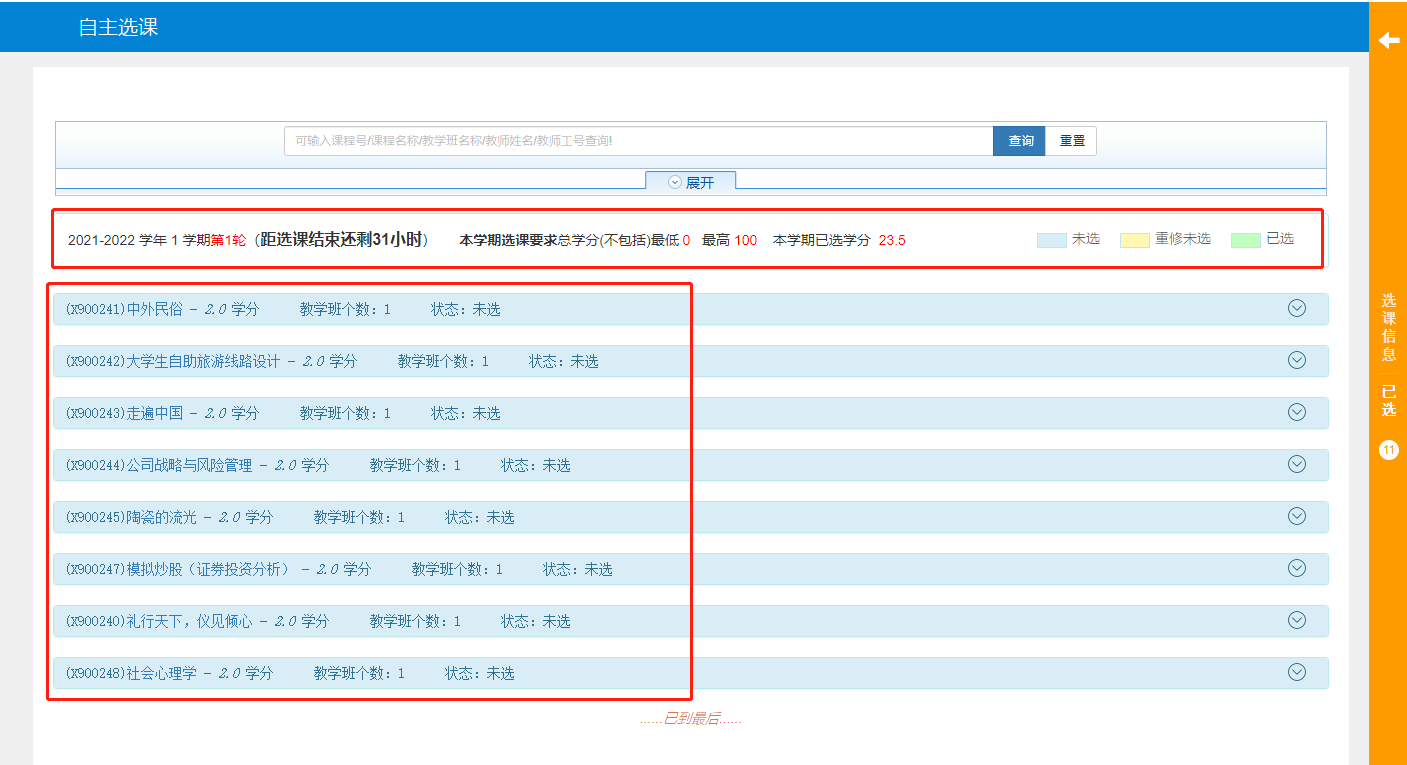
Task: Click the 重修未选 yellow legend swatch
Action: (x=1134, y=240)
